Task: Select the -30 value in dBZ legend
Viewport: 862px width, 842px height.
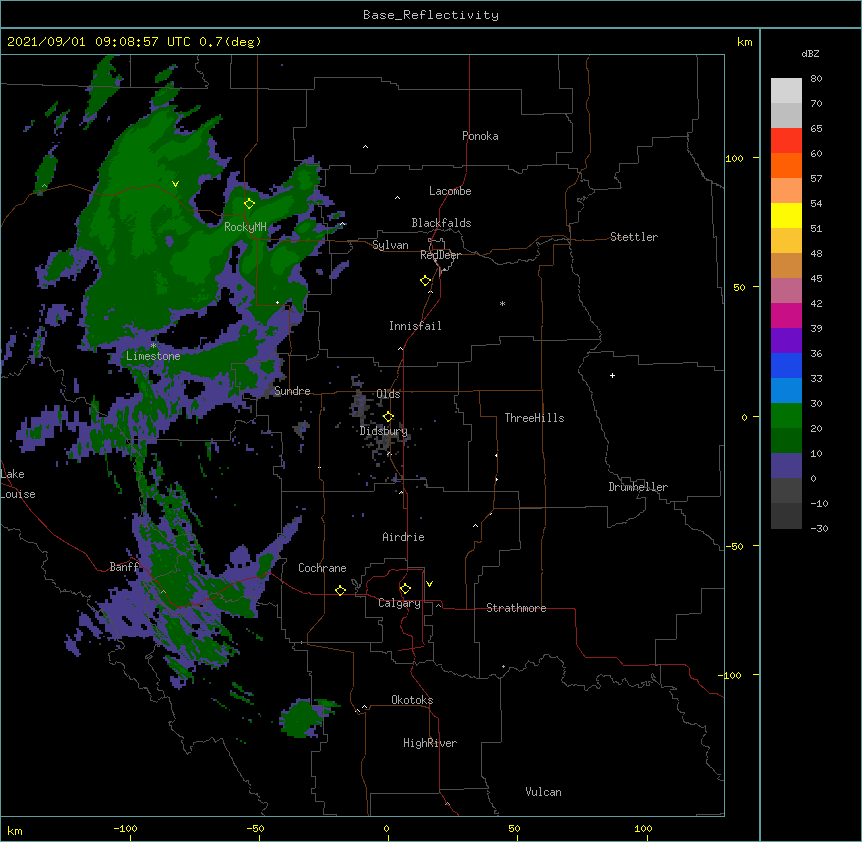Action: [819, 528]
